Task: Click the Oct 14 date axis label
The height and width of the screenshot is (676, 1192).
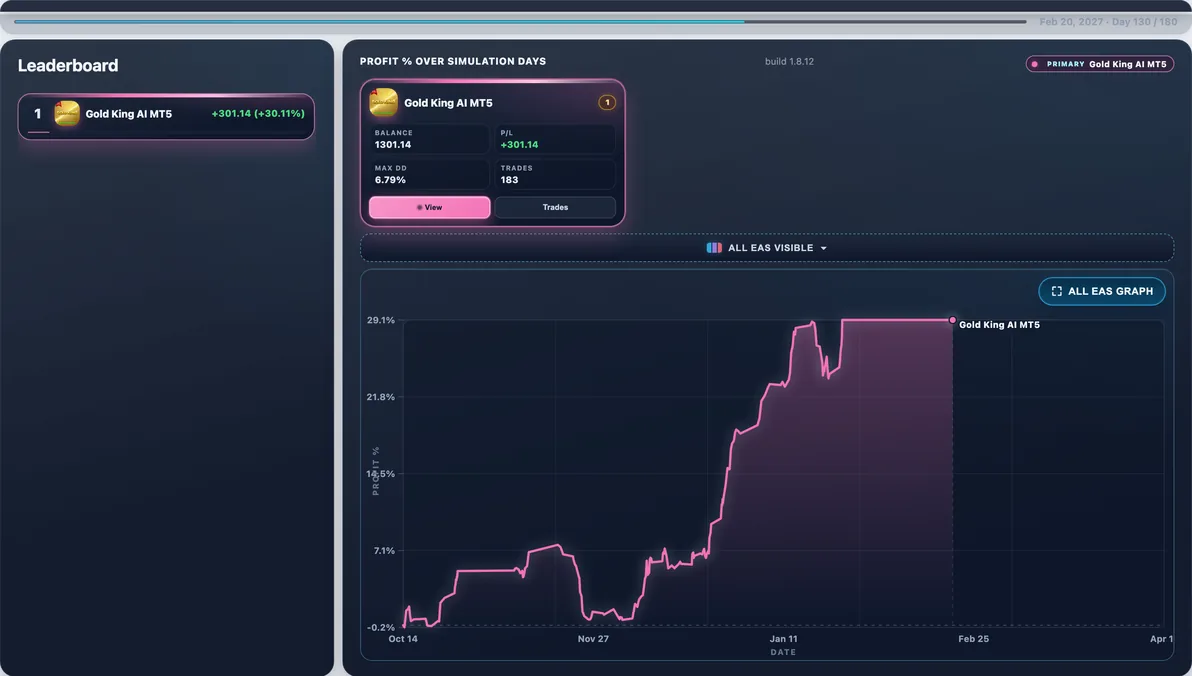Action: pos(403,639)
